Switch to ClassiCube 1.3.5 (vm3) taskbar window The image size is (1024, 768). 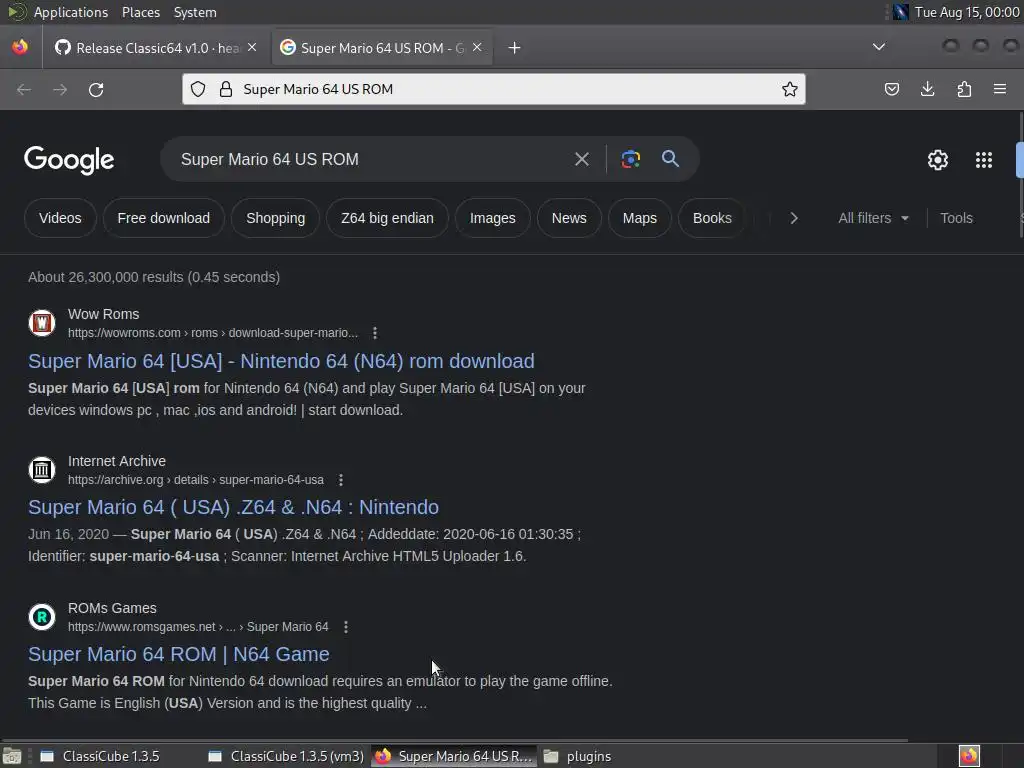tap(287, 756)
